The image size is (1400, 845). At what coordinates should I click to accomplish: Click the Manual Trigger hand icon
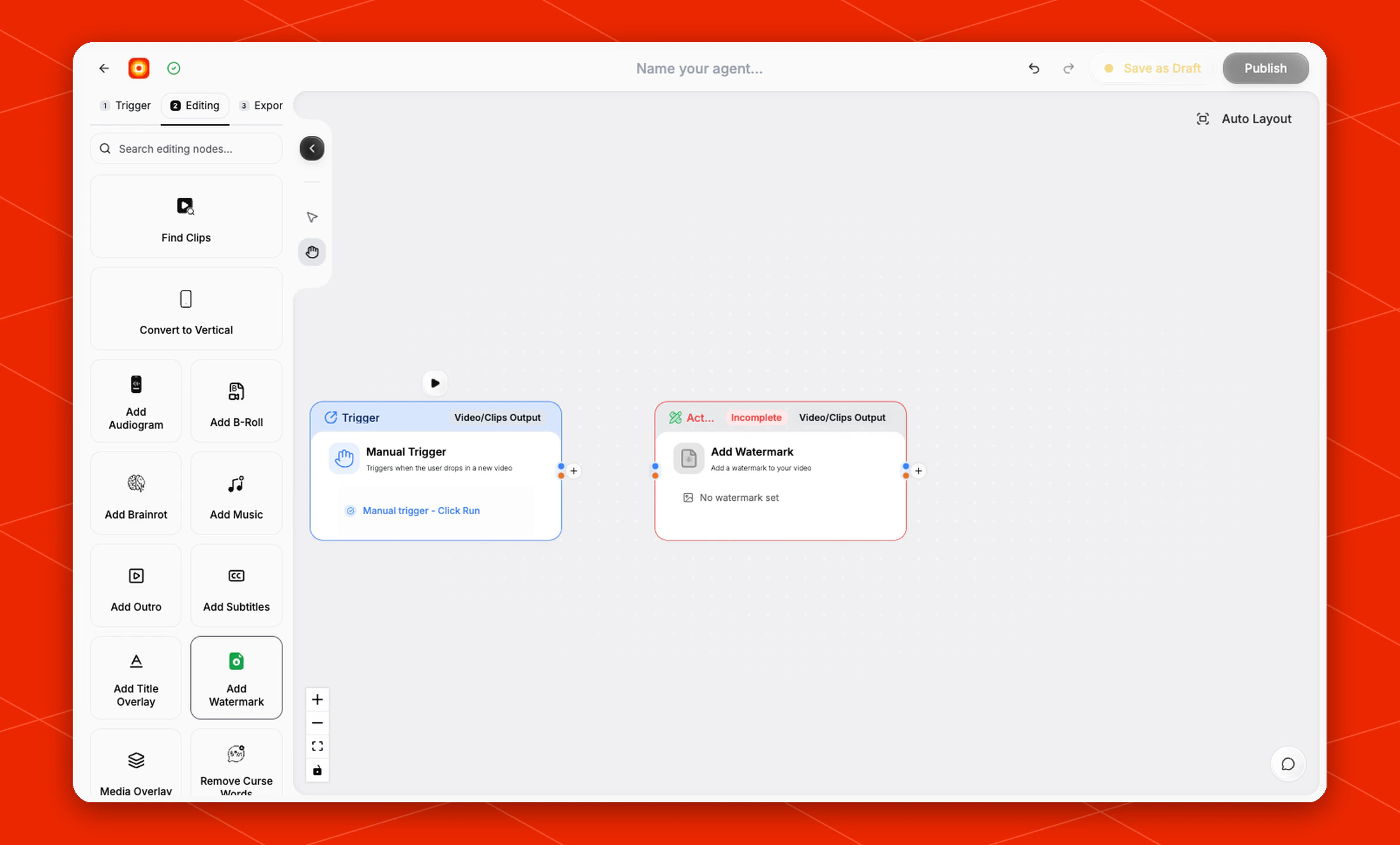[344, 459]
